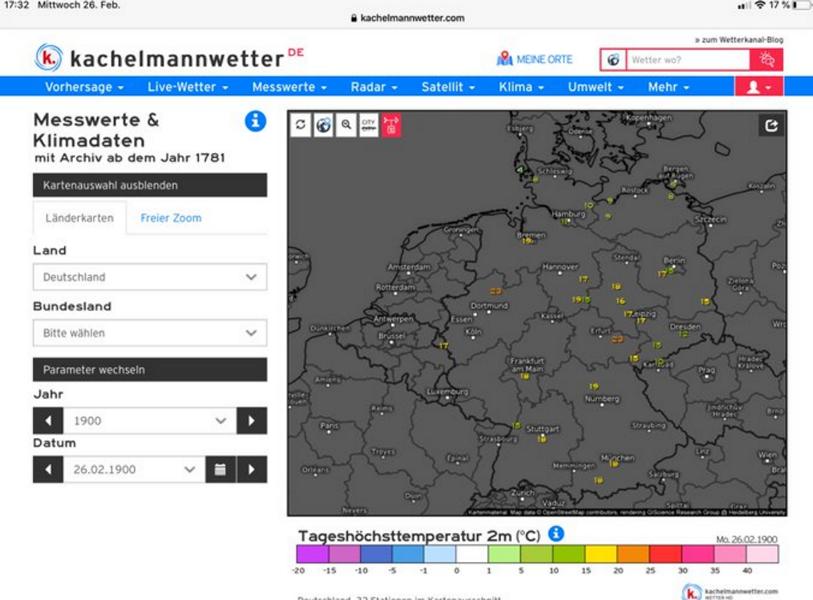Open the Radar menu
813x600 pixels.
tap(374, 87)
